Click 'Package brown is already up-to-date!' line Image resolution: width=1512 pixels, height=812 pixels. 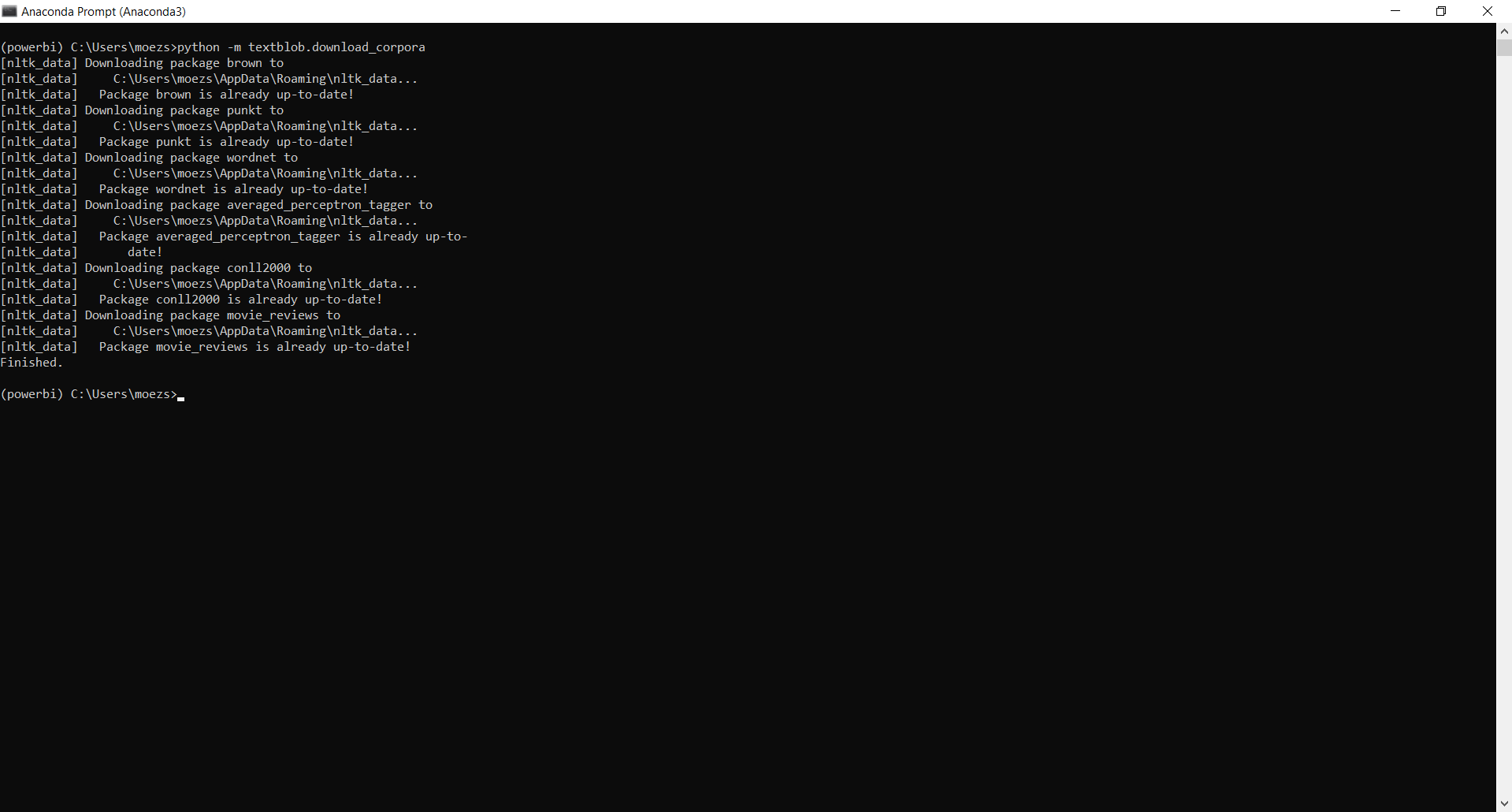point(226,95)
